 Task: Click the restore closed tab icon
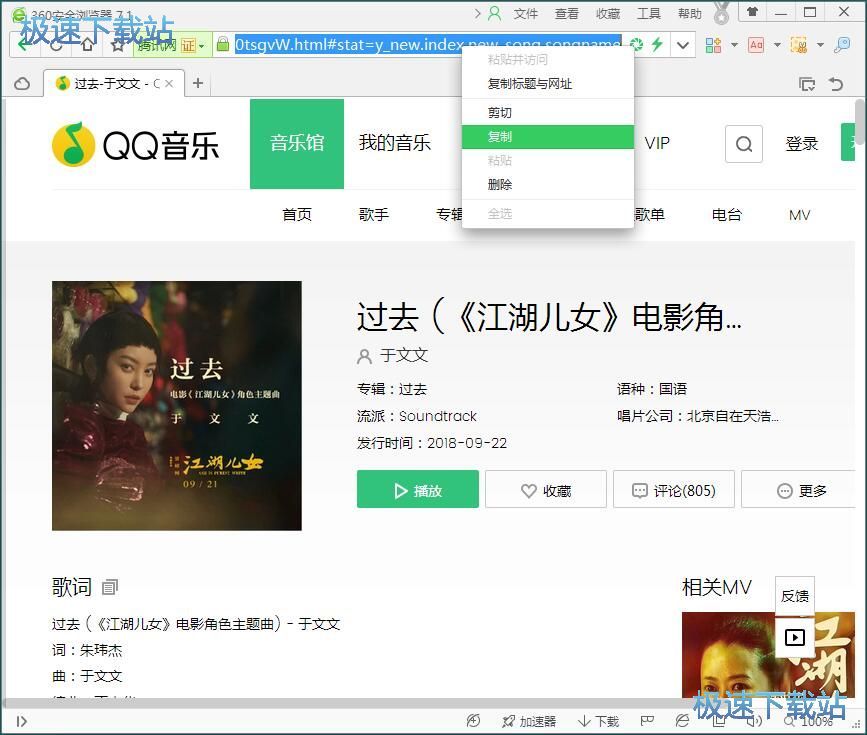pyautogui.click(x=837, y=84)
